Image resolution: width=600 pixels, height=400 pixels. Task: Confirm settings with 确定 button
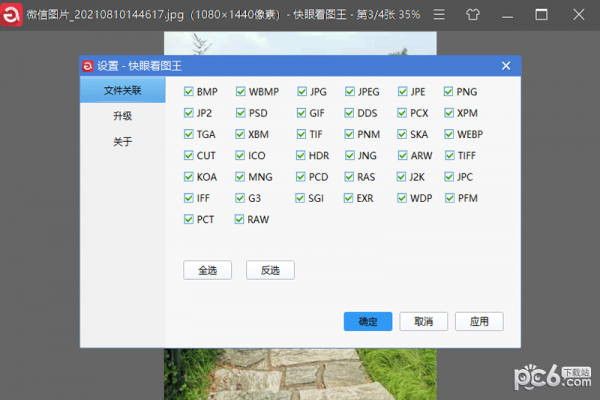[x=368, y=322]
